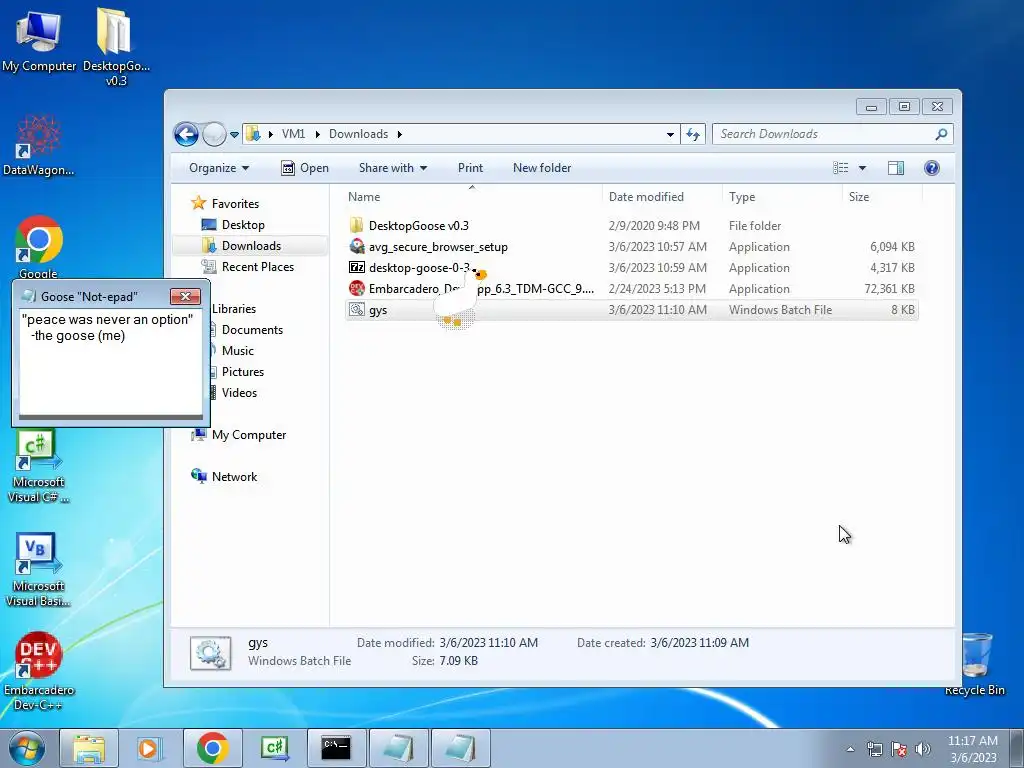Click the New folder toolbar button
The width and height of the screenshot is (1024, 768).
coord(542,168)
